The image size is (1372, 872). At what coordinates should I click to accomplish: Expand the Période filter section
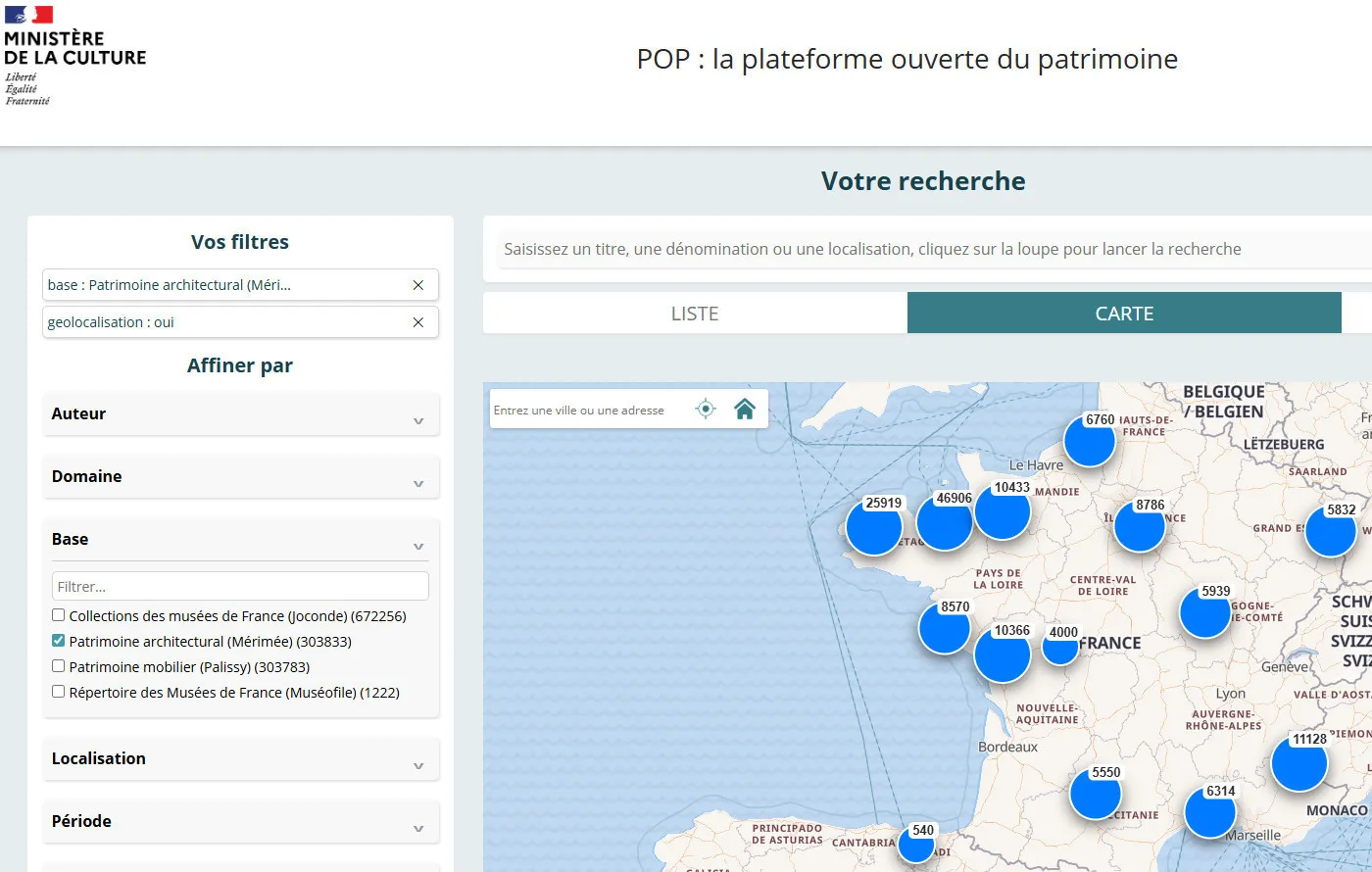tap(240, 822)
